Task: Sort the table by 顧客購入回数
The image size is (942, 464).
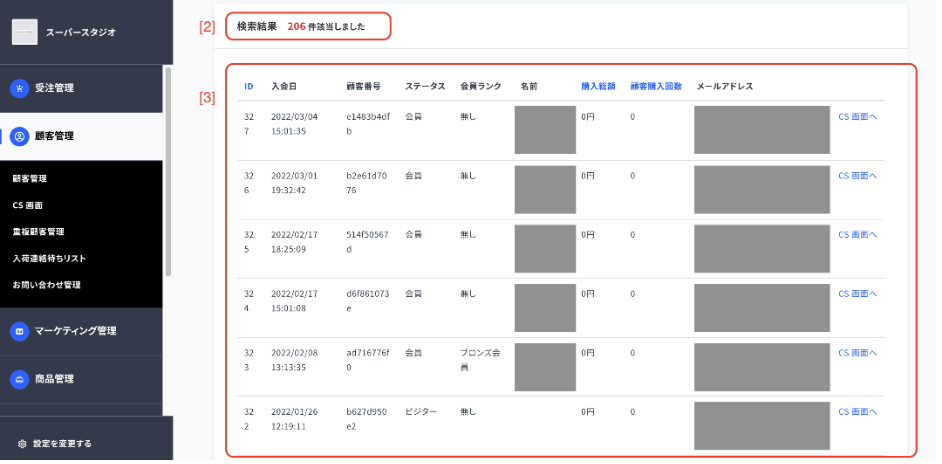Action: click(656, 86)
